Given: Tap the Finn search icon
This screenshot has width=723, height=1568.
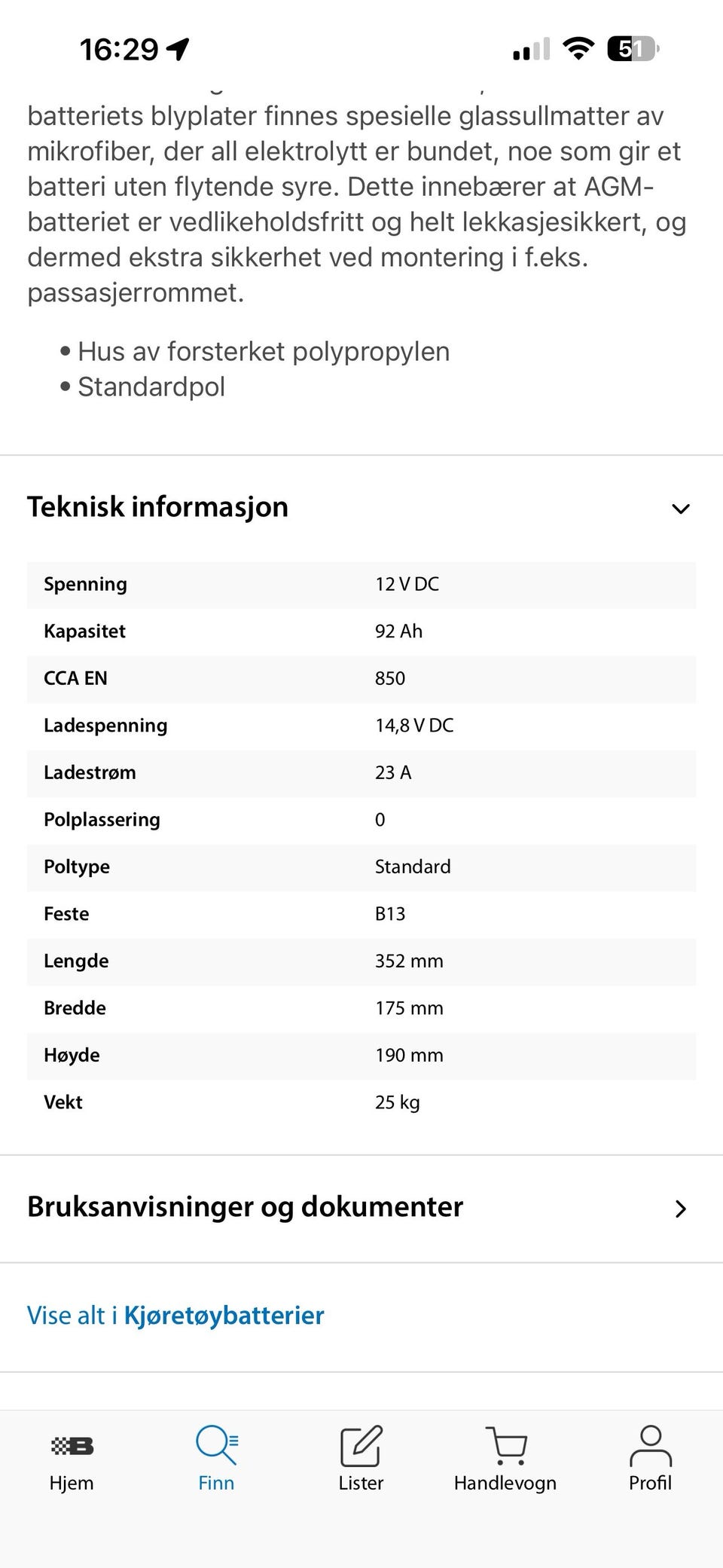Looking at the screenshot, I should (216, 1445).
